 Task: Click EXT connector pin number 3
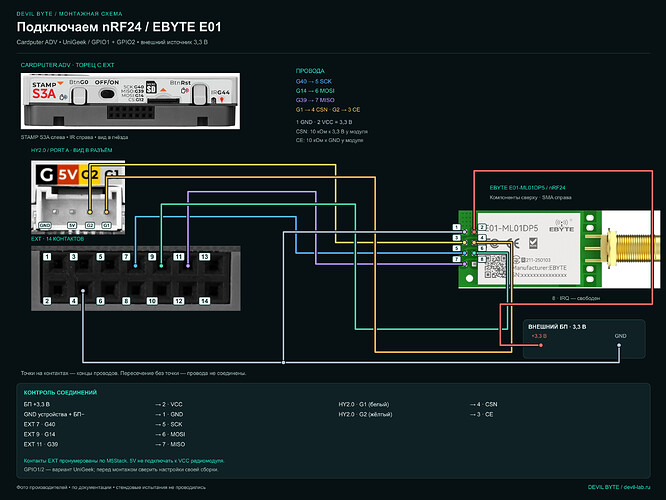73,257
